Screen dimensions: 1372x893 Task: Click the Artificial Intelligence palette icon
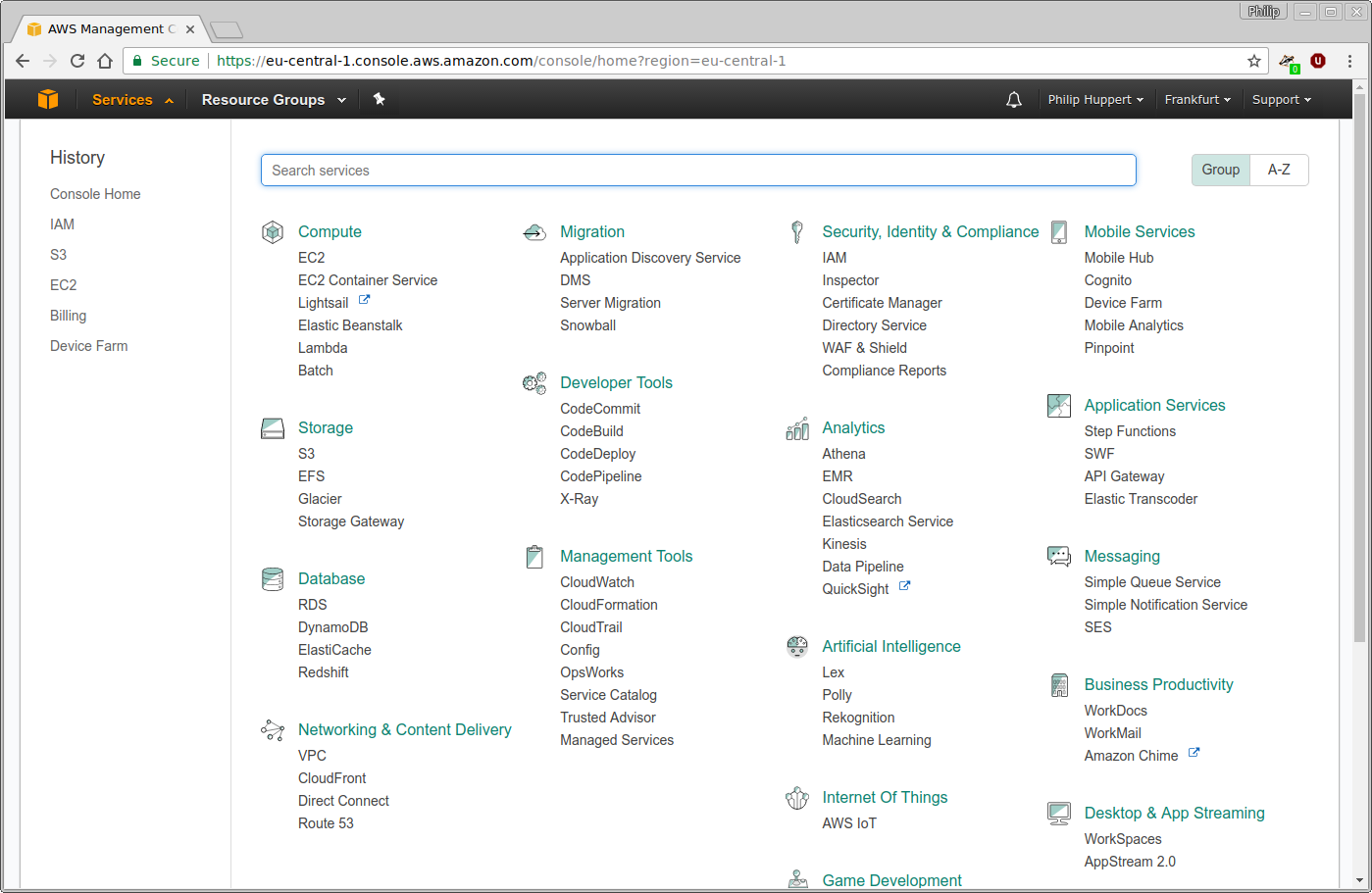point(796,646)
